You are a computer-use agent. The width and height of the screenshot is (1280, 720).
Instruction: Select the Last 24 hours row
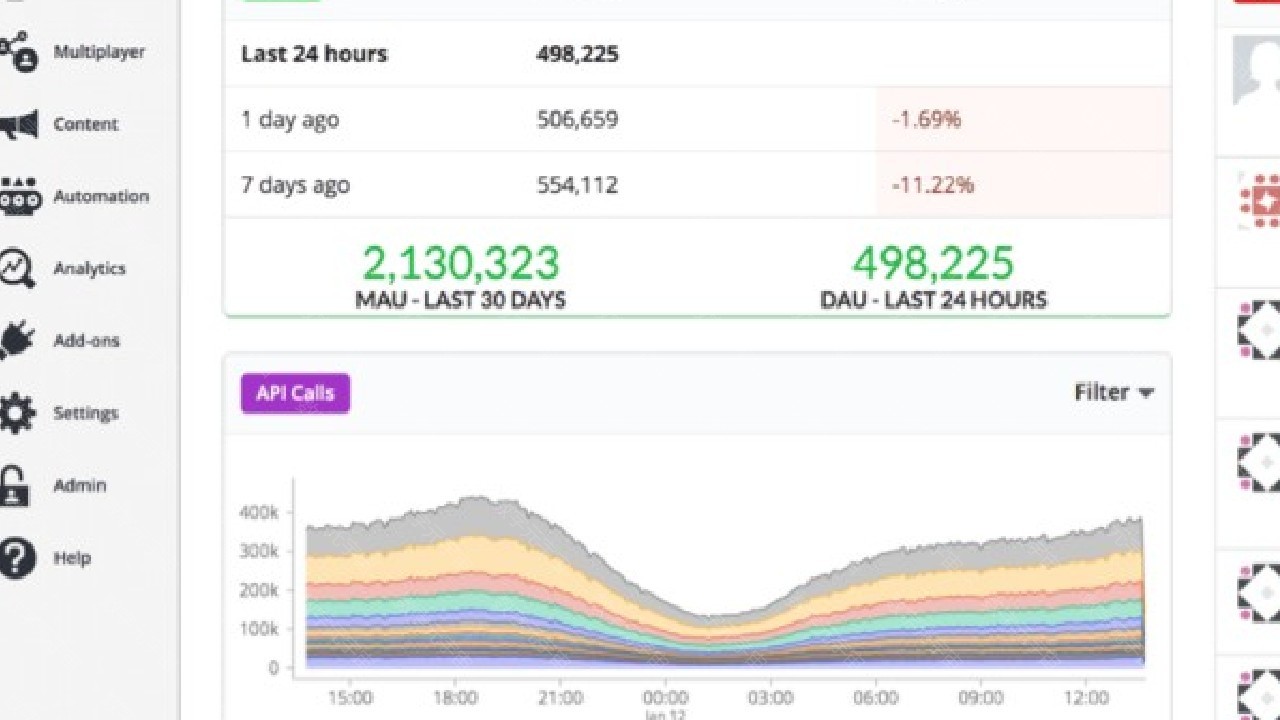click(314, 54)
